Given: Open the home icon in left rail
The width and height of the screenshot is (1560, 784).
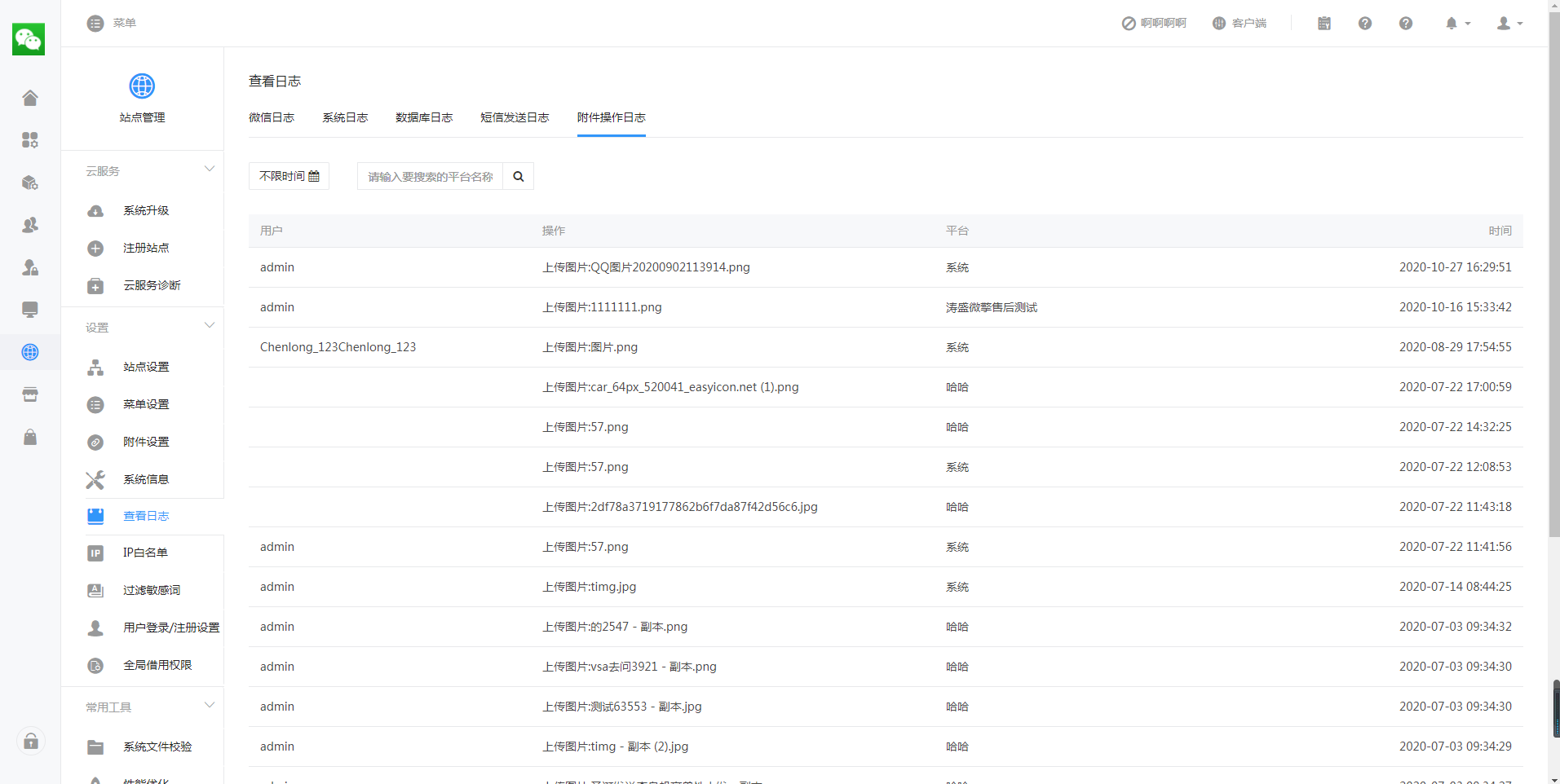Looking at the screenshot, I should 30,98.
